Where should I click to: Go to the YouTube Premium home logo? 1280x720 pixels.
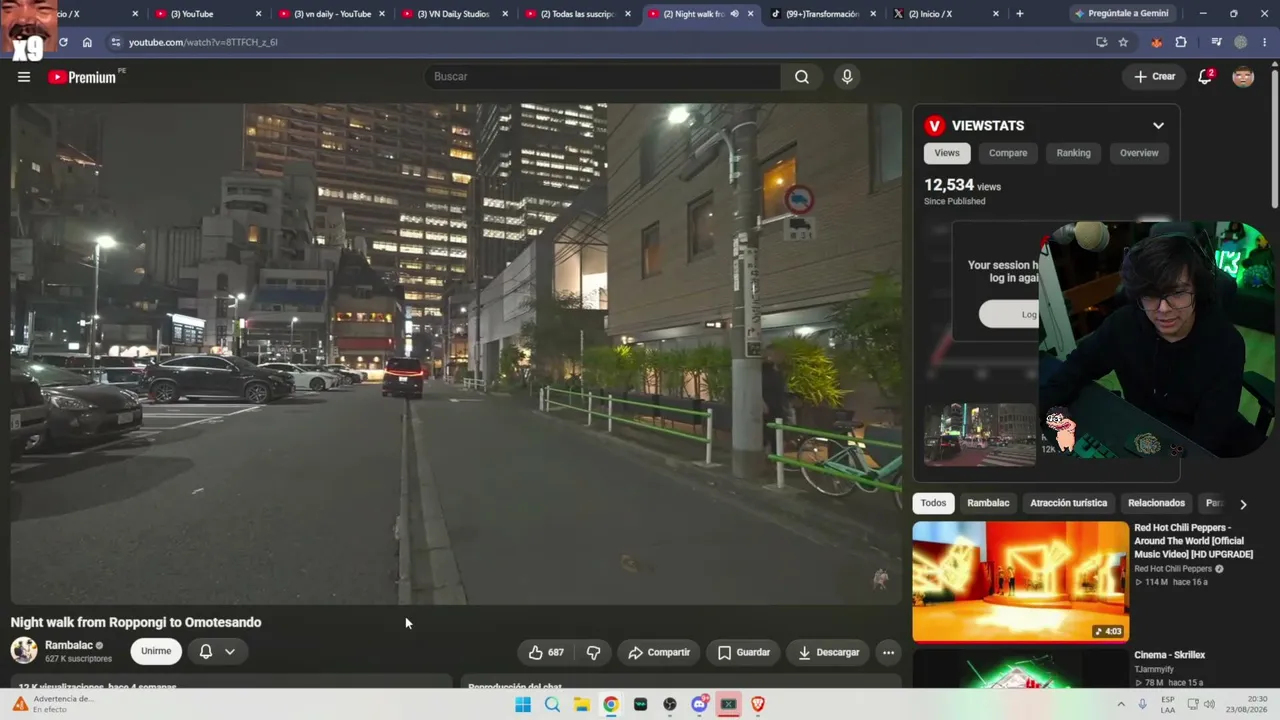(x=82, y=77)
